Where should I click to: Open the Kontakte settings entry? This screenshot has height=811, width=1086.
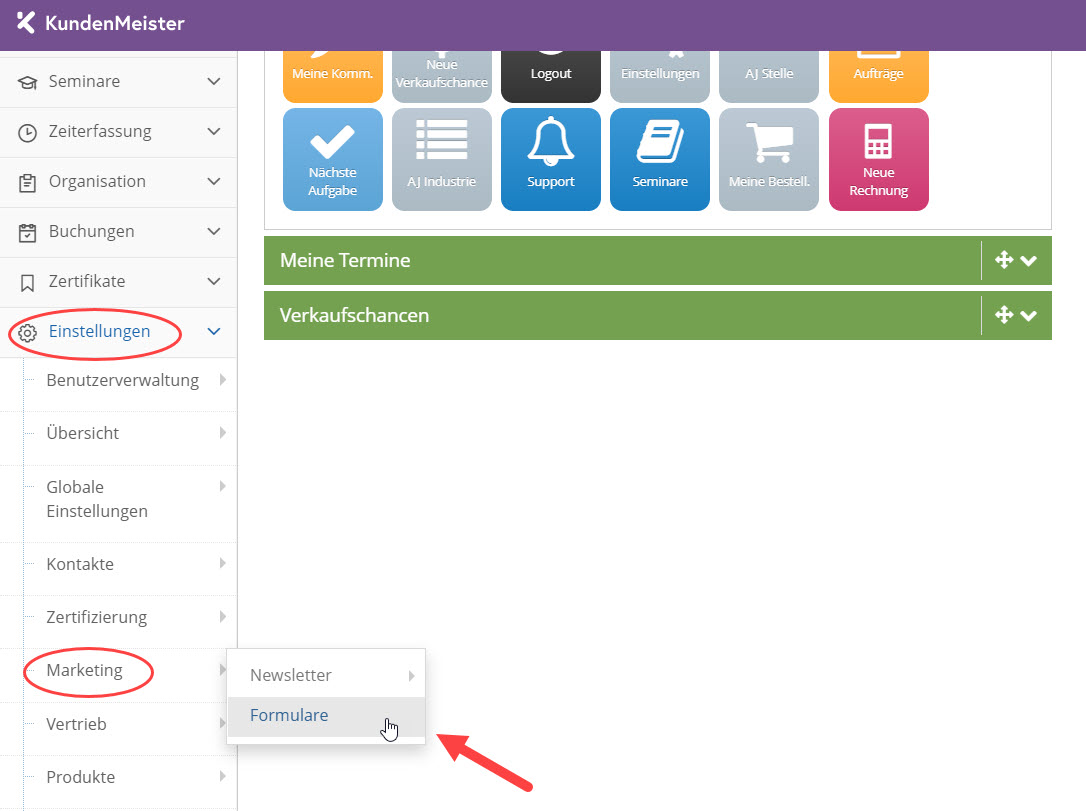click(80, 564)
